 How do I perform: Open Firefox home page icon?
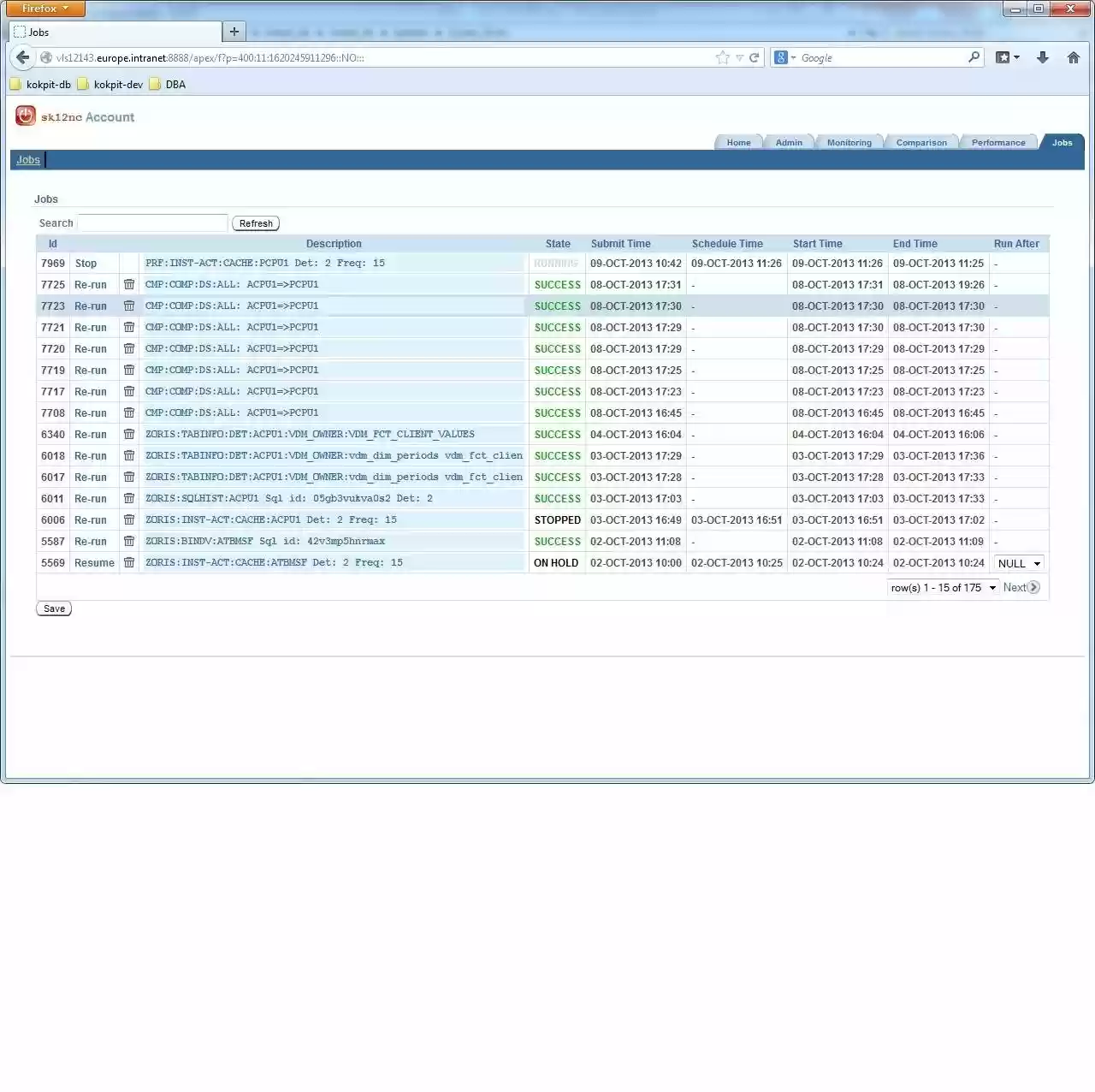(x=1074, y=57)
